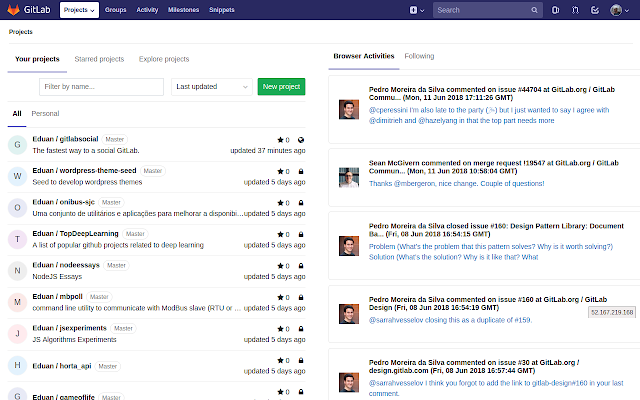Open the merge requests icon in the navbar
Viewport: 640px width, 400px height.
tap(575, 10)
